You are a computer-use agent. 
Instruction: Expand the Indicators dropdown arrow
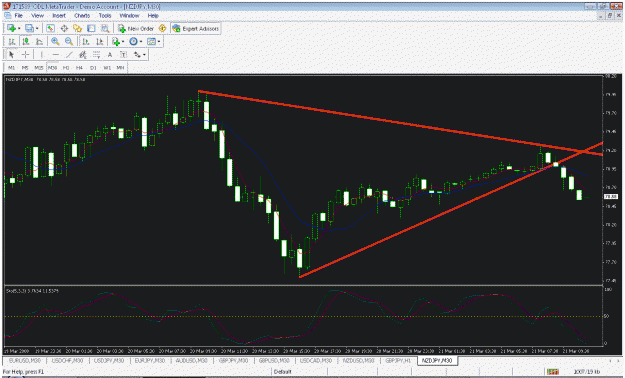tap(123, 42)
